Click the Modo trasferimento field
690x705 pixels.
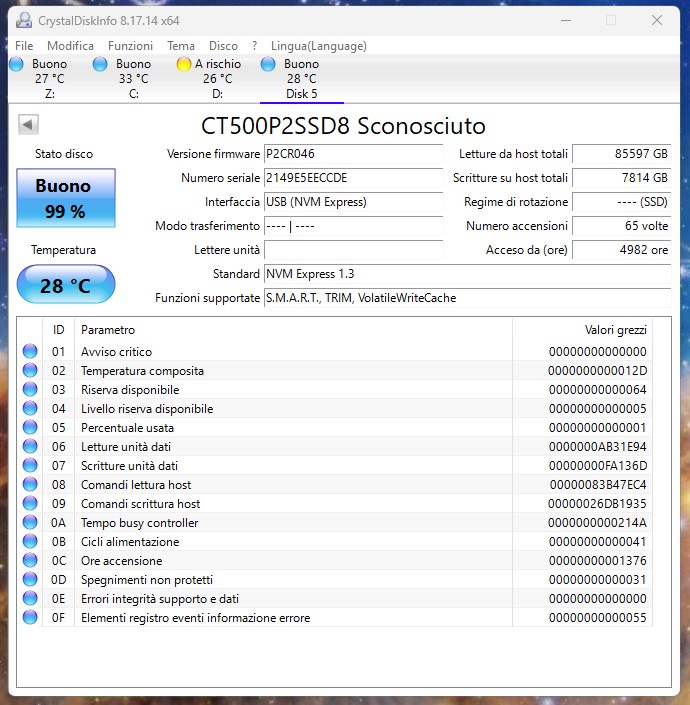(x=353, y=226)
